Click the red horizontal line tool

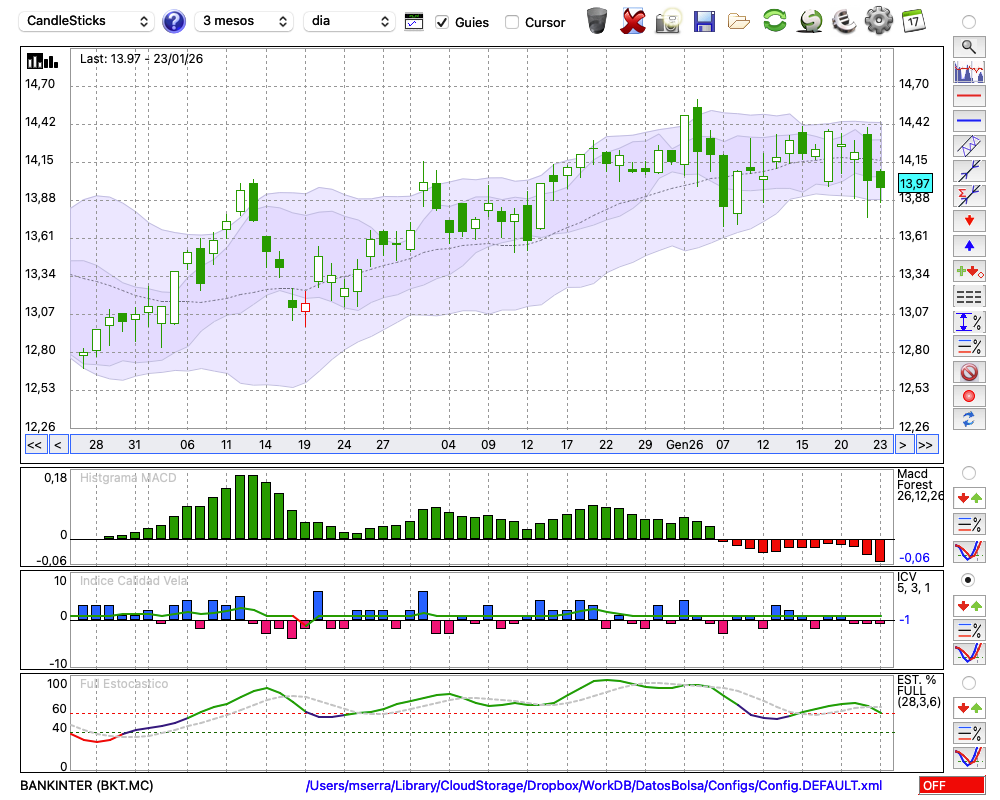(968, 97)
